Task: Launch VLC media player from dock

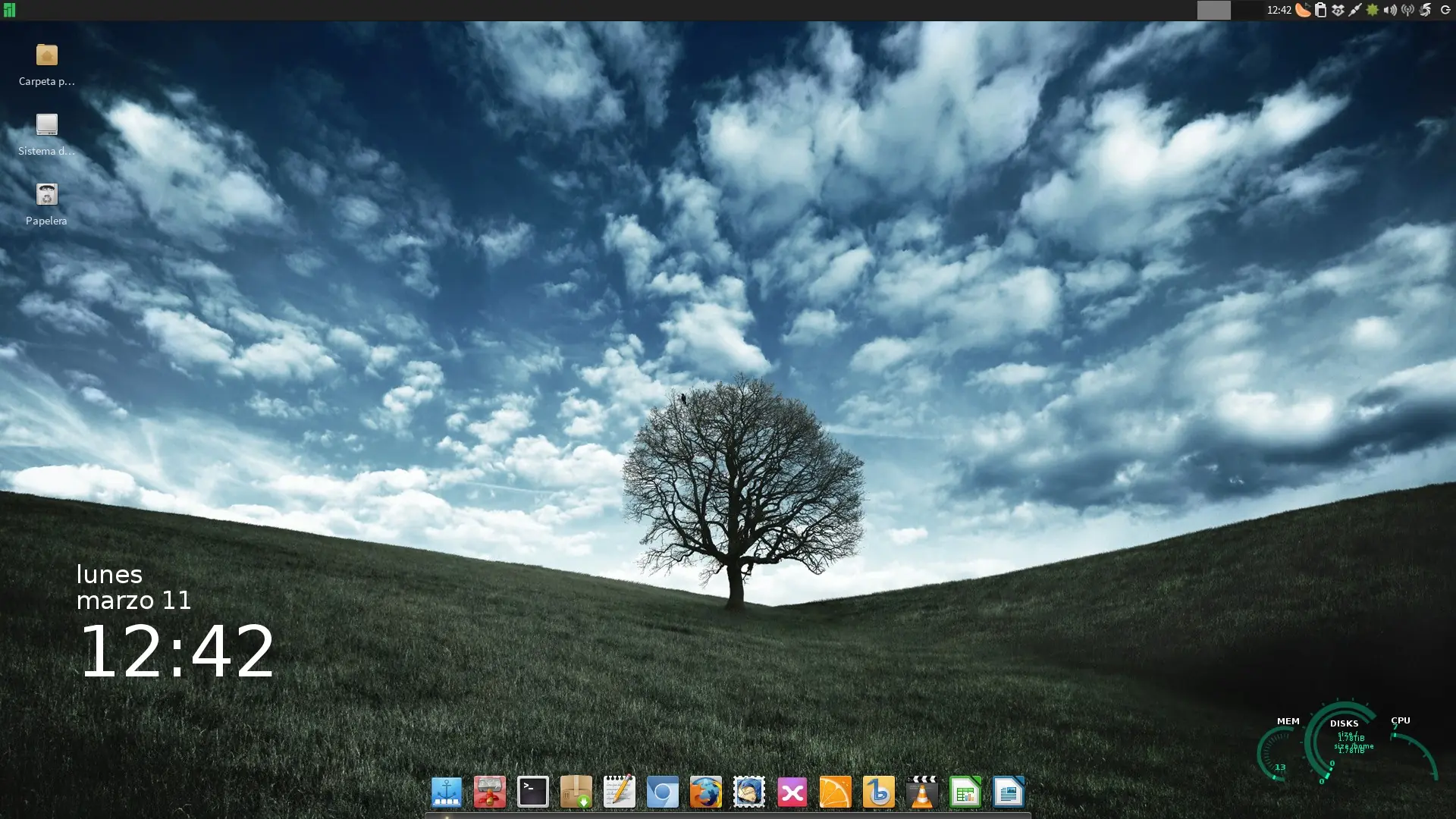Action: point(921,792)
